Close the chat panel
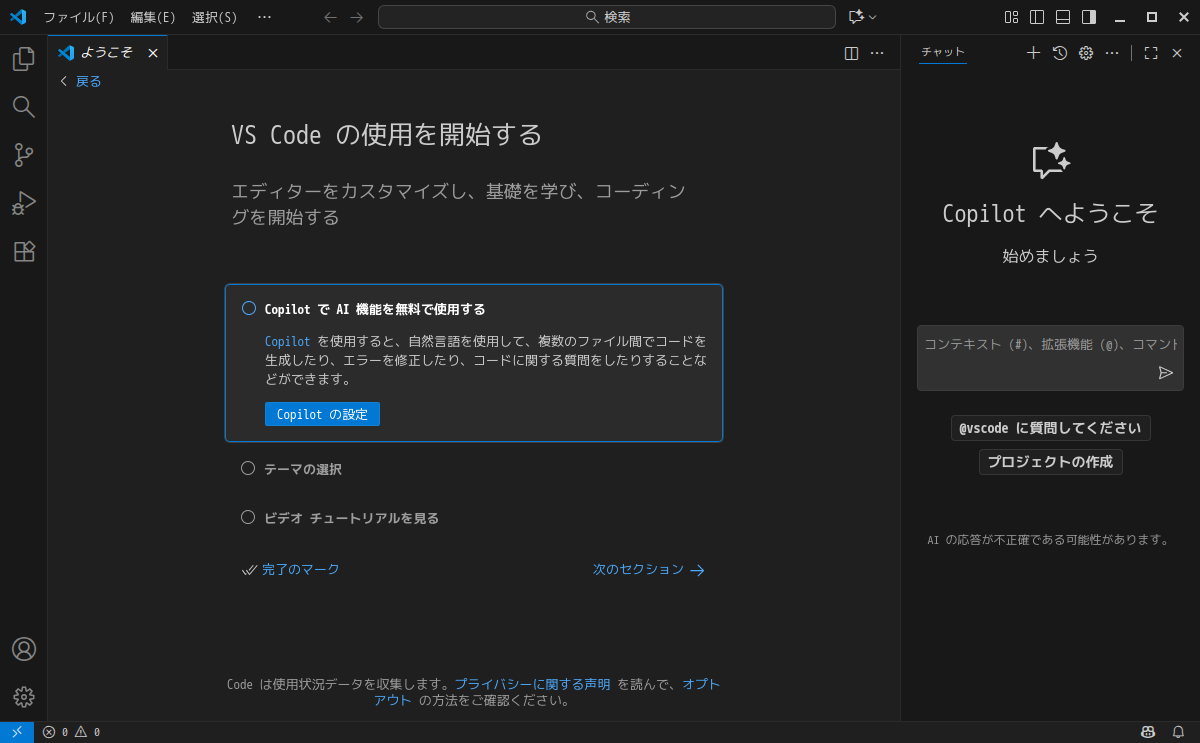The height and width of the screenshot is (743, 1200). (1177, 53)
